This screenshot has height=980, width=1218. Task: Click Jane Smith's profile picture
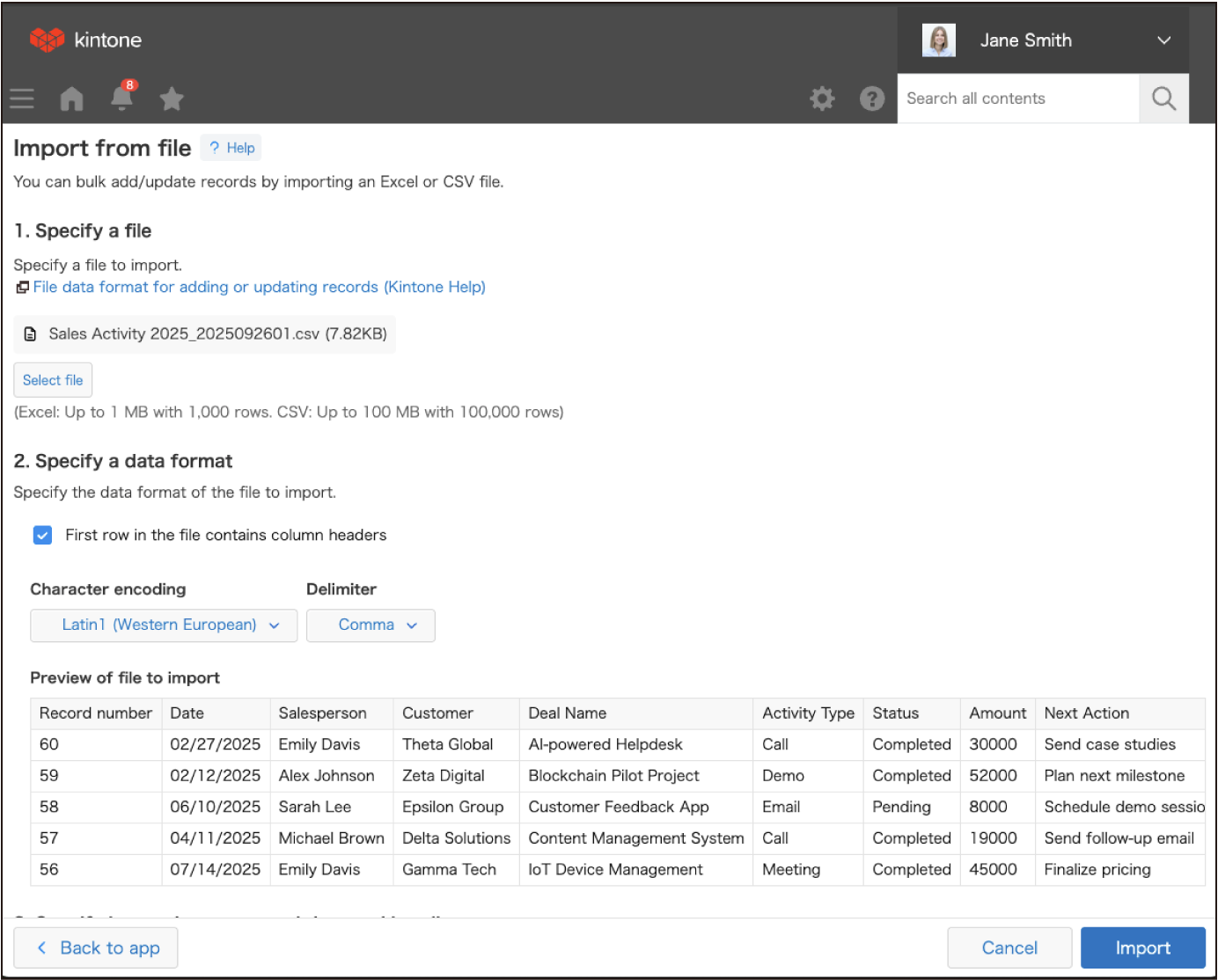pyautogui.click(x=938, y=40)
